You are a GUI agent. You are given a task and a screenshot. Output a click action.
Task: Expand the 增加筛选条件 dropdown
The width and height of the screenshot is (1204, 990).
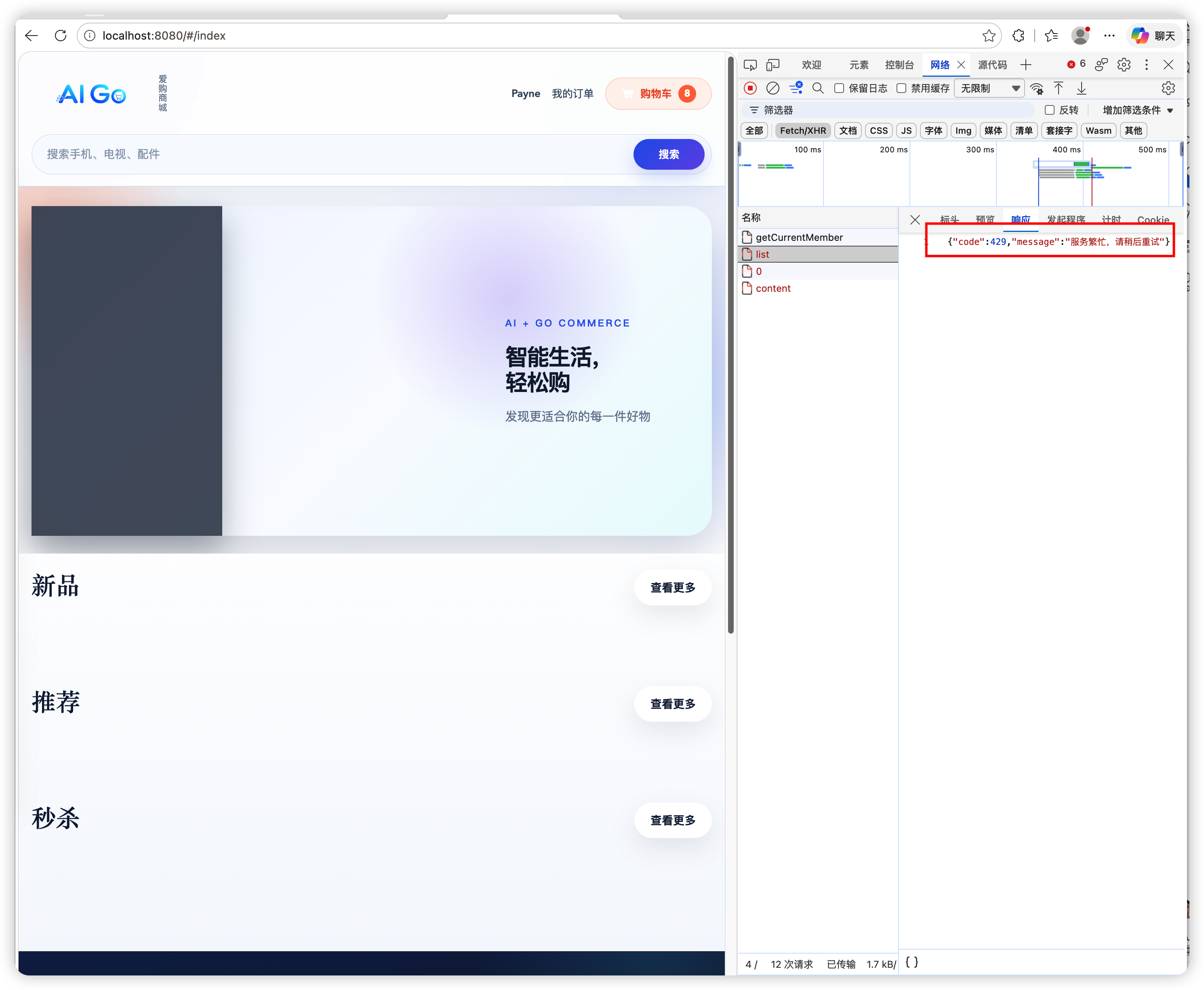(1138, 110)
